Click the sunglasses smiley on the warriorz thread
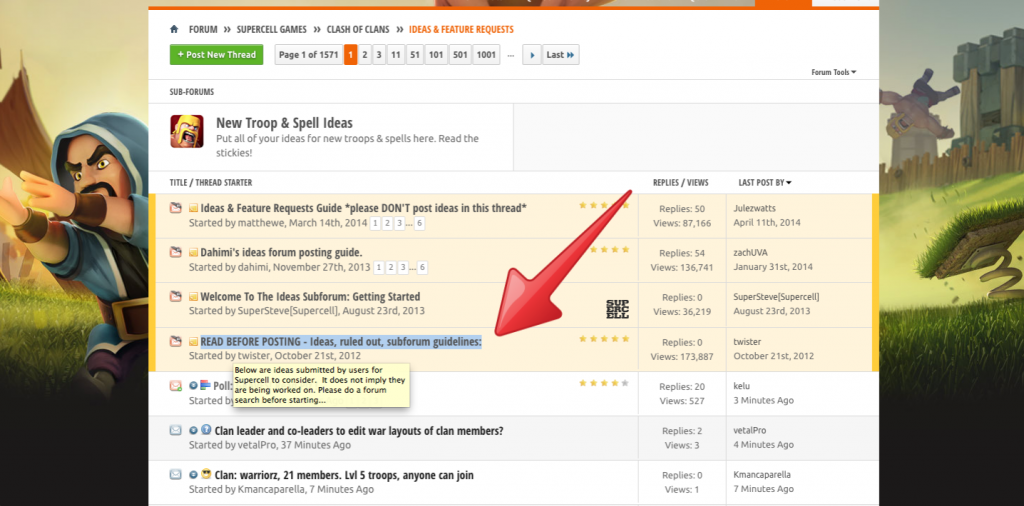 point(205,474)
